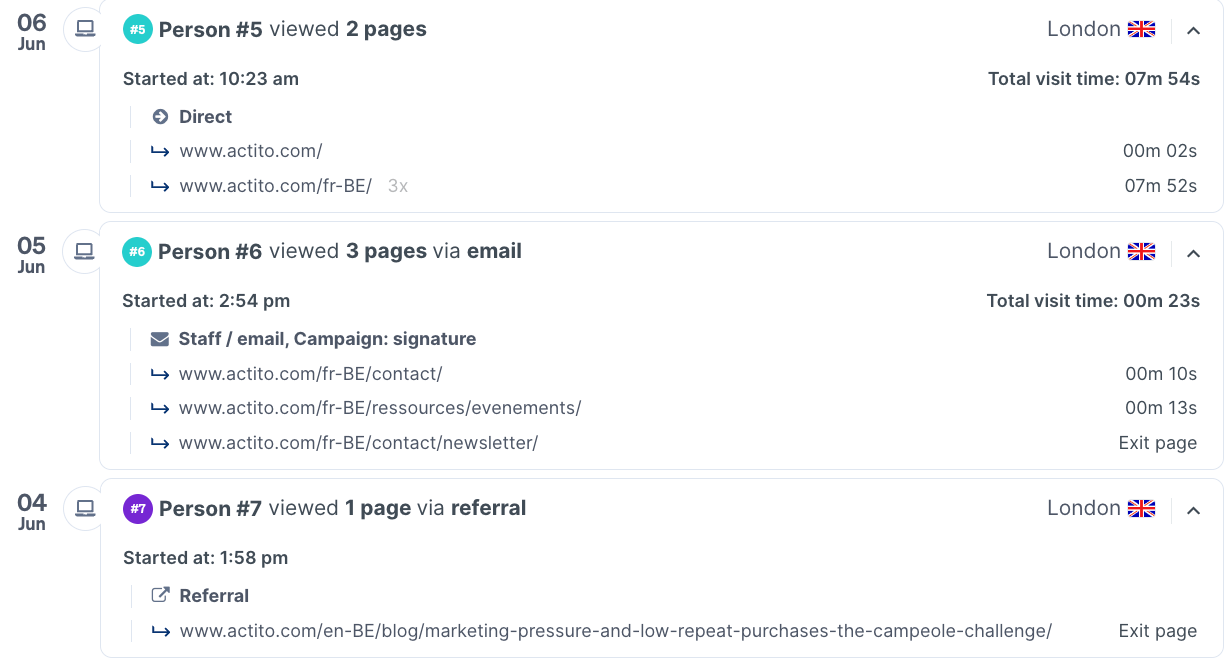Screen dimensions: 1232x662
Task: Click London location text for Person #5
Action: [1084, 29]
